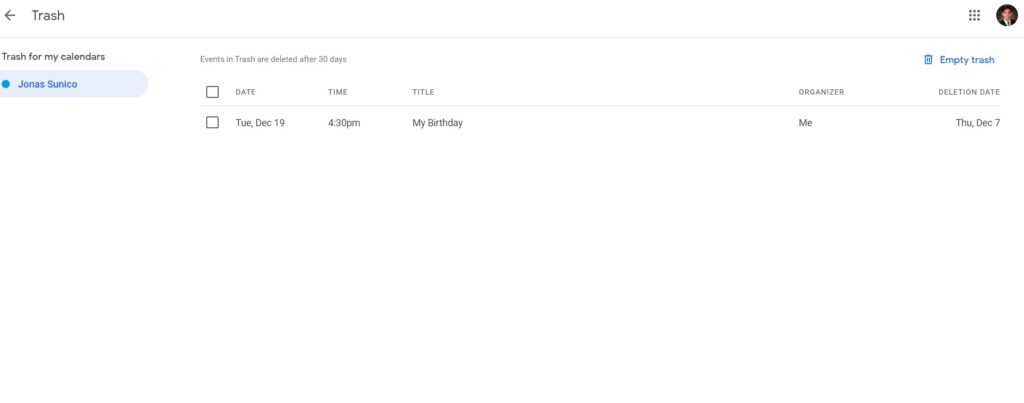Click the Thu, Dec 7 deletion date

(x=978, y=123)
